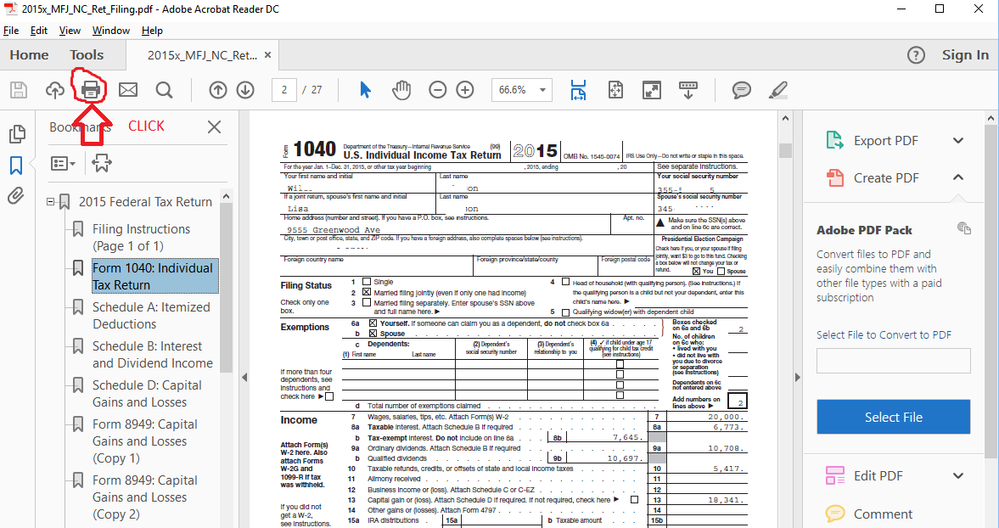The image size is (999, 528).
Task: Expand the Export PDF section chevron
Action: pyautogui.click(x=958, y=141)
